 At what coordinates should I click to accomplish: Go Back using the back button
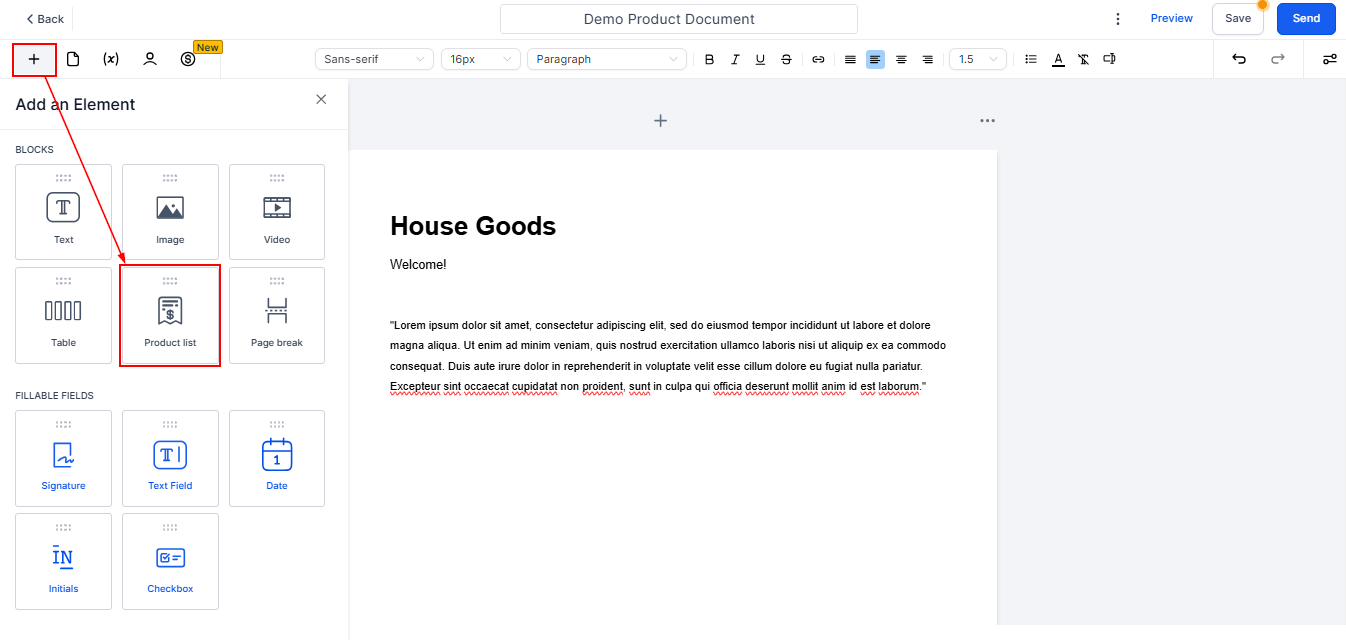coord(45,19)
